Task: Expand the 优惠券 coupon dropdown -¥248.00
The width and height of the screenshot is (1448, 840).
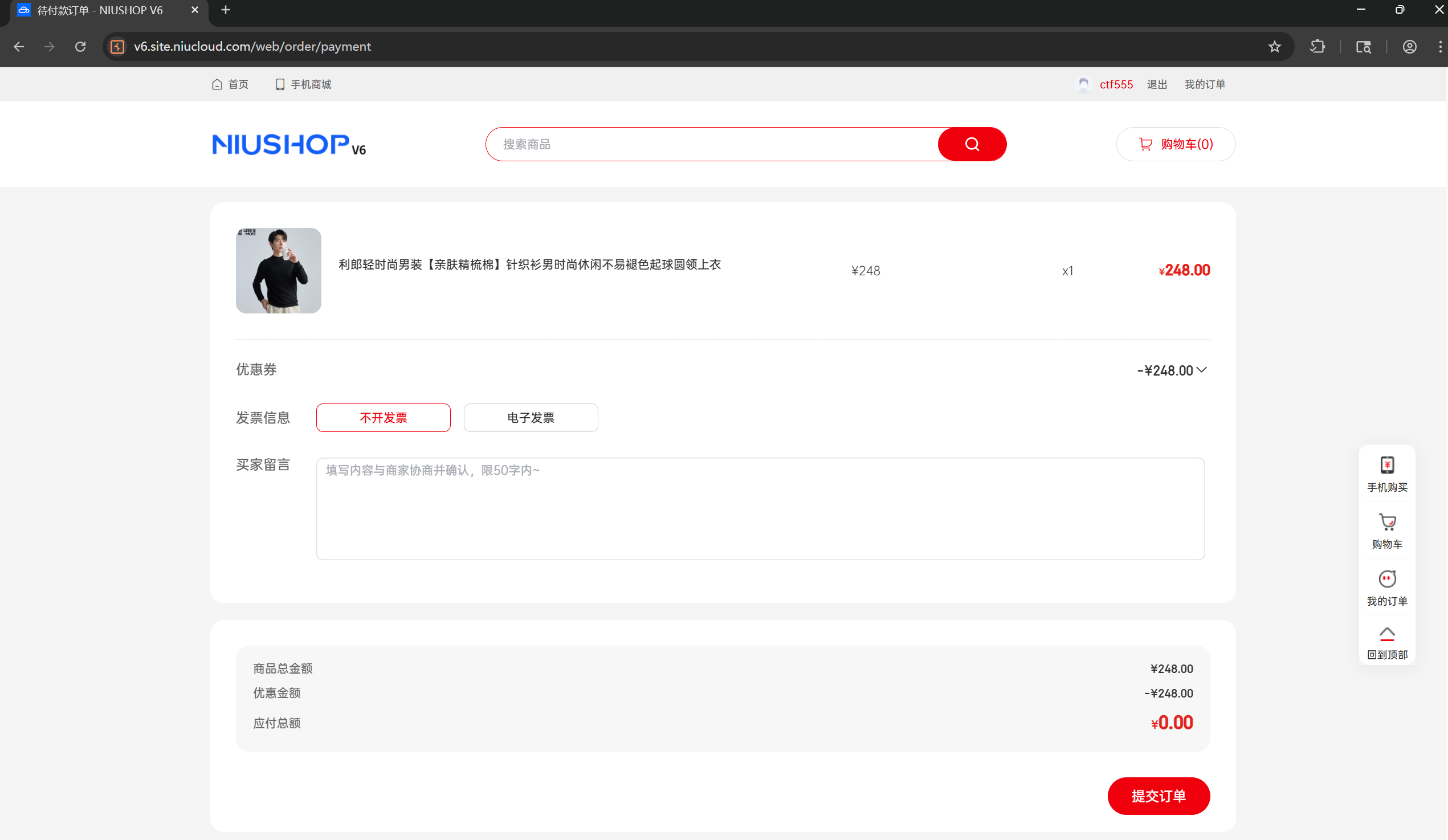Action: (x=1172, y=370)
